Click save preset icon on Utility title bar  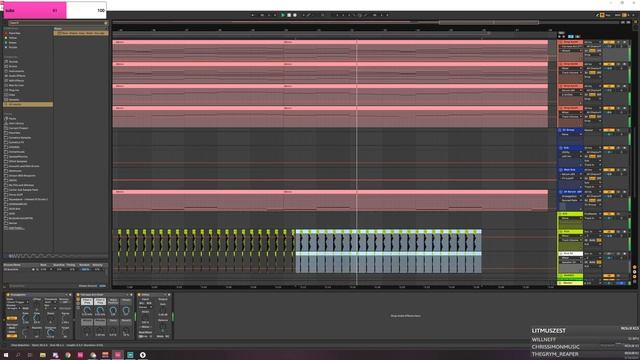[169, 295]
